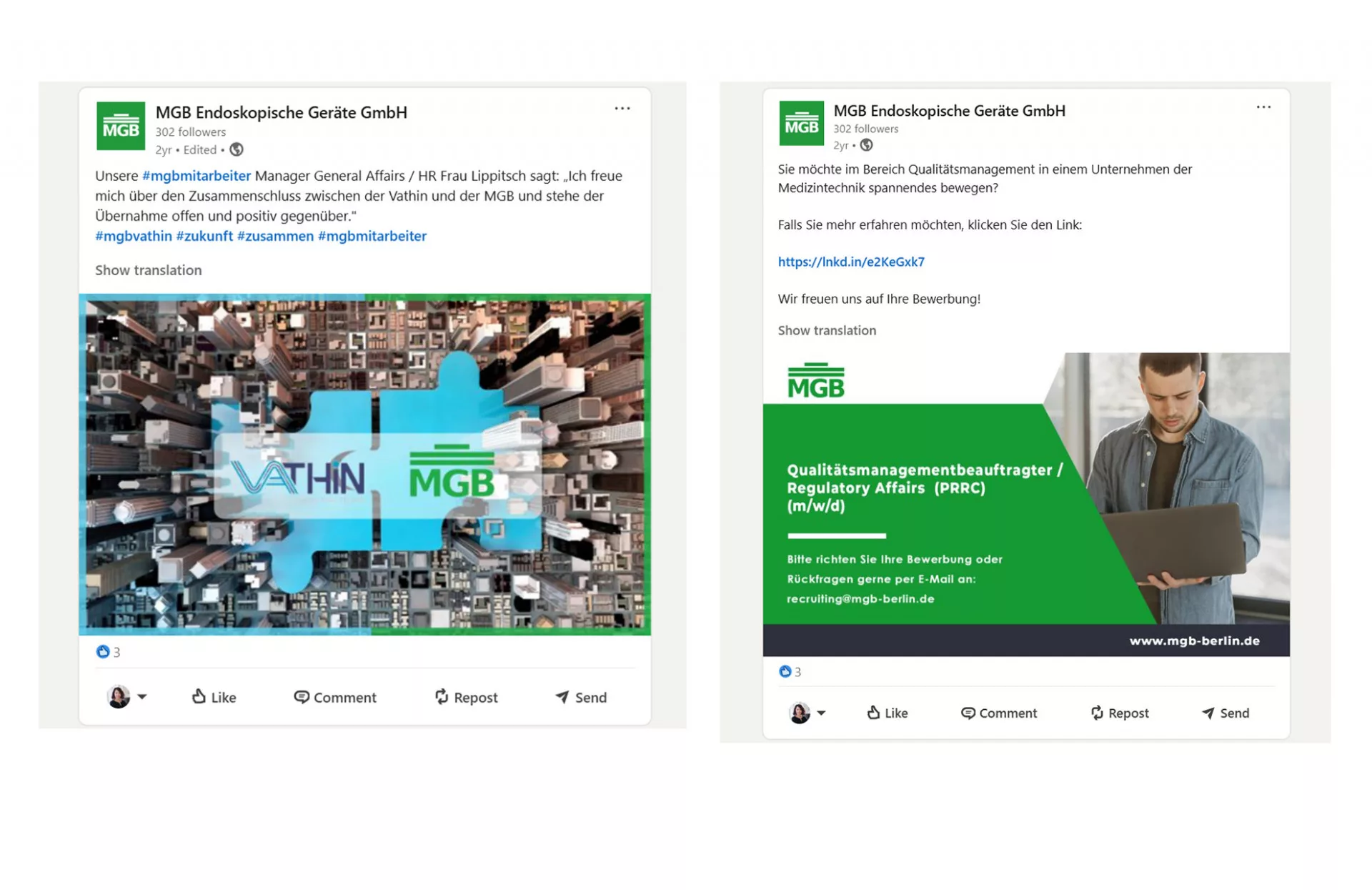Open MGB logo on left post header
Screen dimensions: 1372x890
[120, 127]
